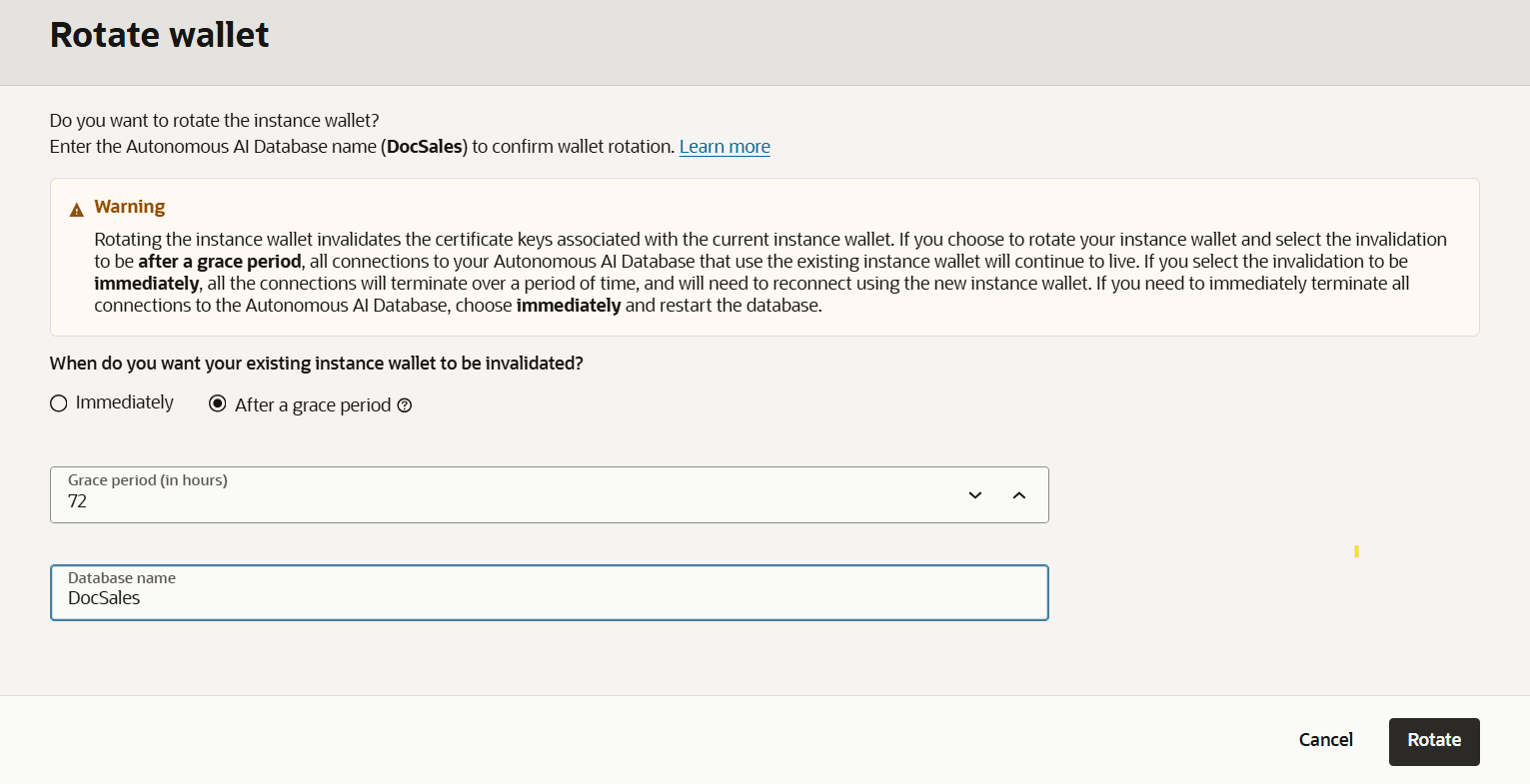Click the upward chevron to adjust grace period
Viewport: 1530px width, 784px height.
pos(1019,494)
